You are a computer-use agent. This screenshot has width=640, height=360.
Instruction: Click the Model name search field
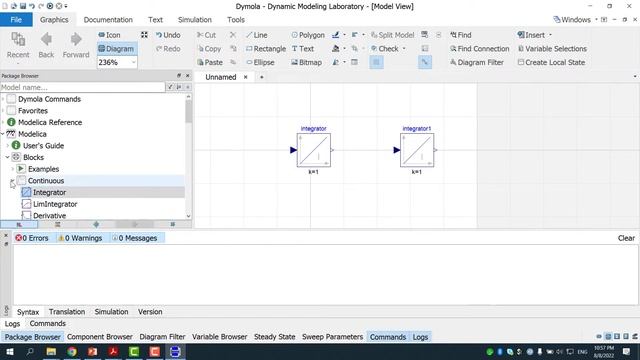[82, 87]
